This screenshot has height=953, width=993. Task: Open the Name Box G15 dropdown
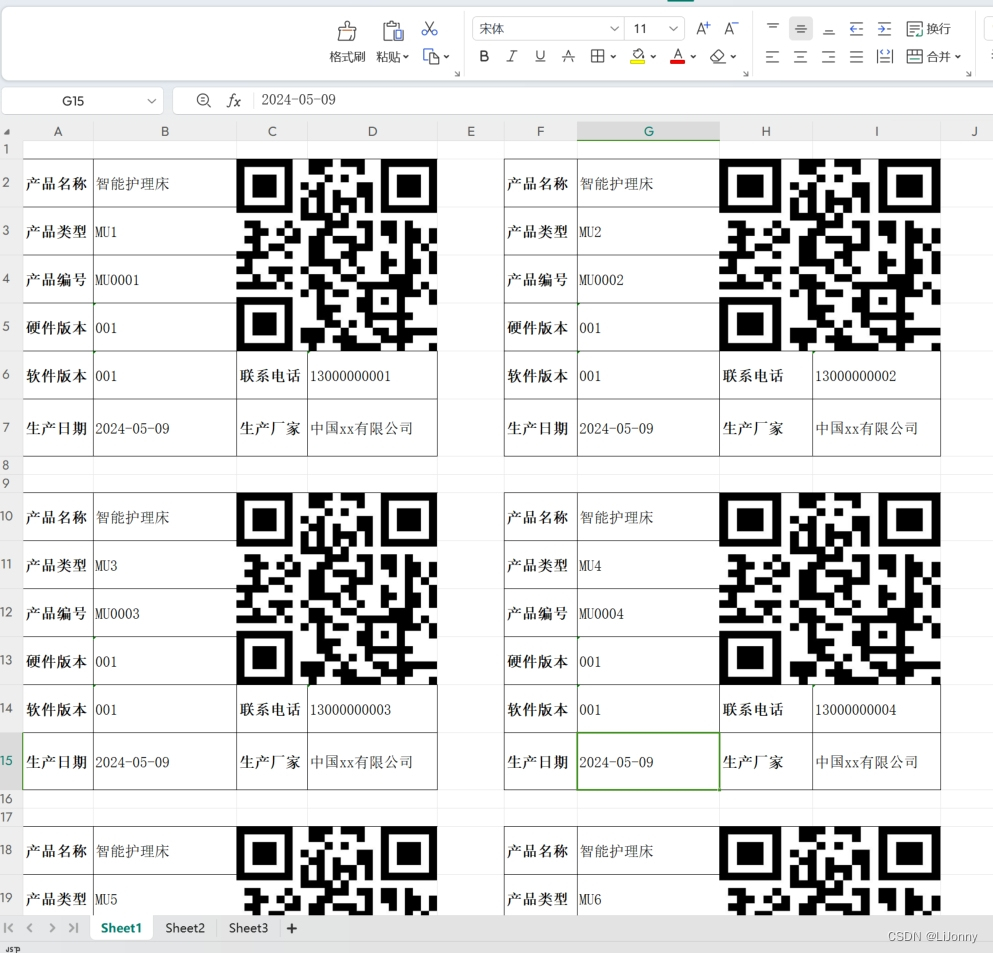151,101
